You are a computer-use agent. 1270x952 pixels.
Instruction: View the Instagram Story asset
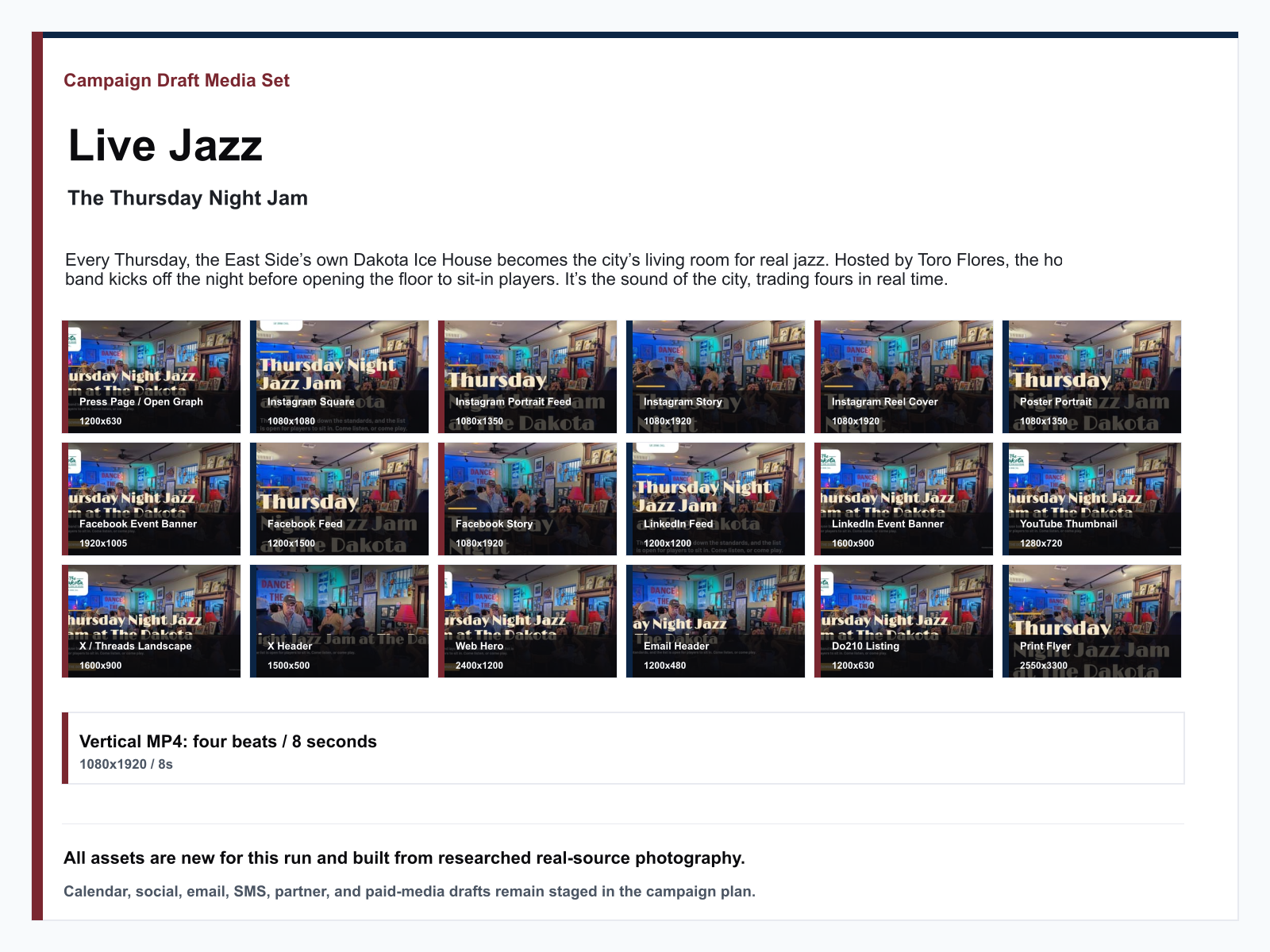[715, 377]
